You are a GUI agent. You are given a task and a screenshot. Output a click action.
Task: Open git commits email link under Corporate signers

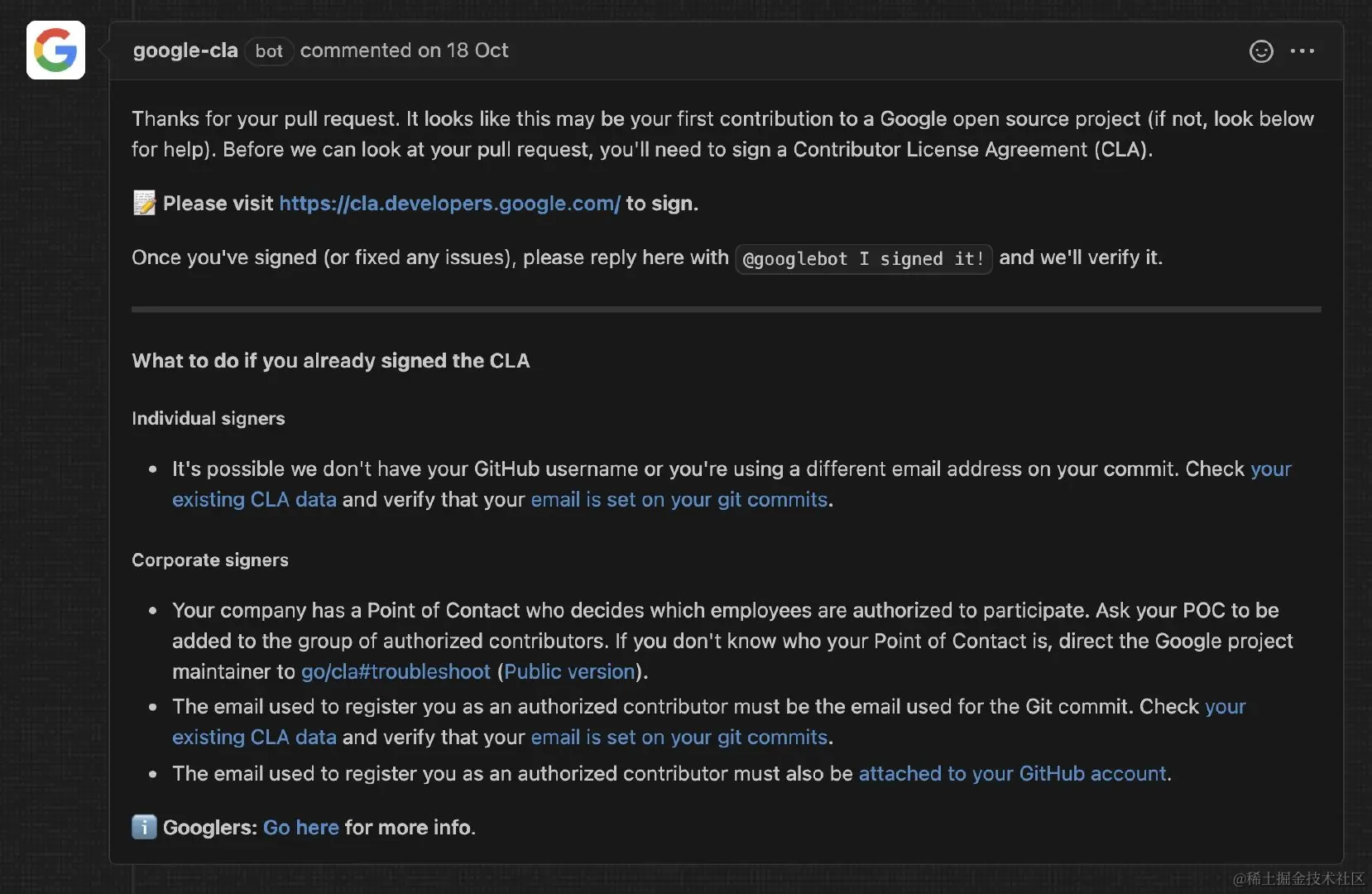click(679, 738)
